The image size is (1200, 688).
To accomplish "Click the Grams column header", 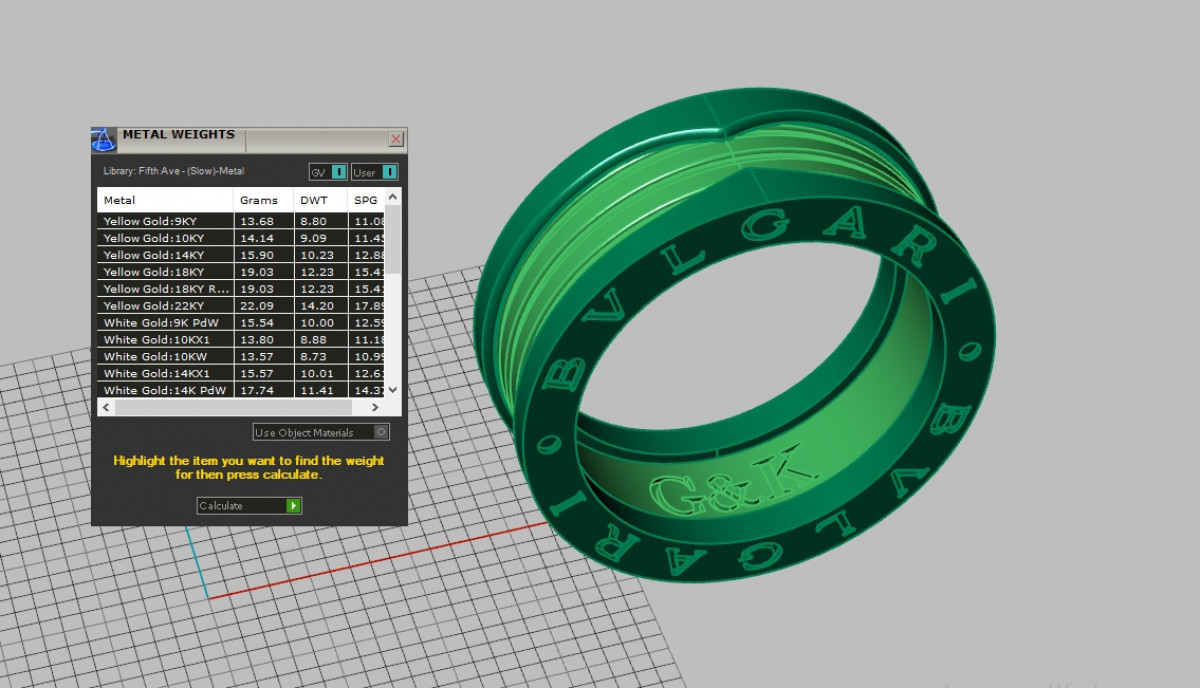I will coord(262,200).
